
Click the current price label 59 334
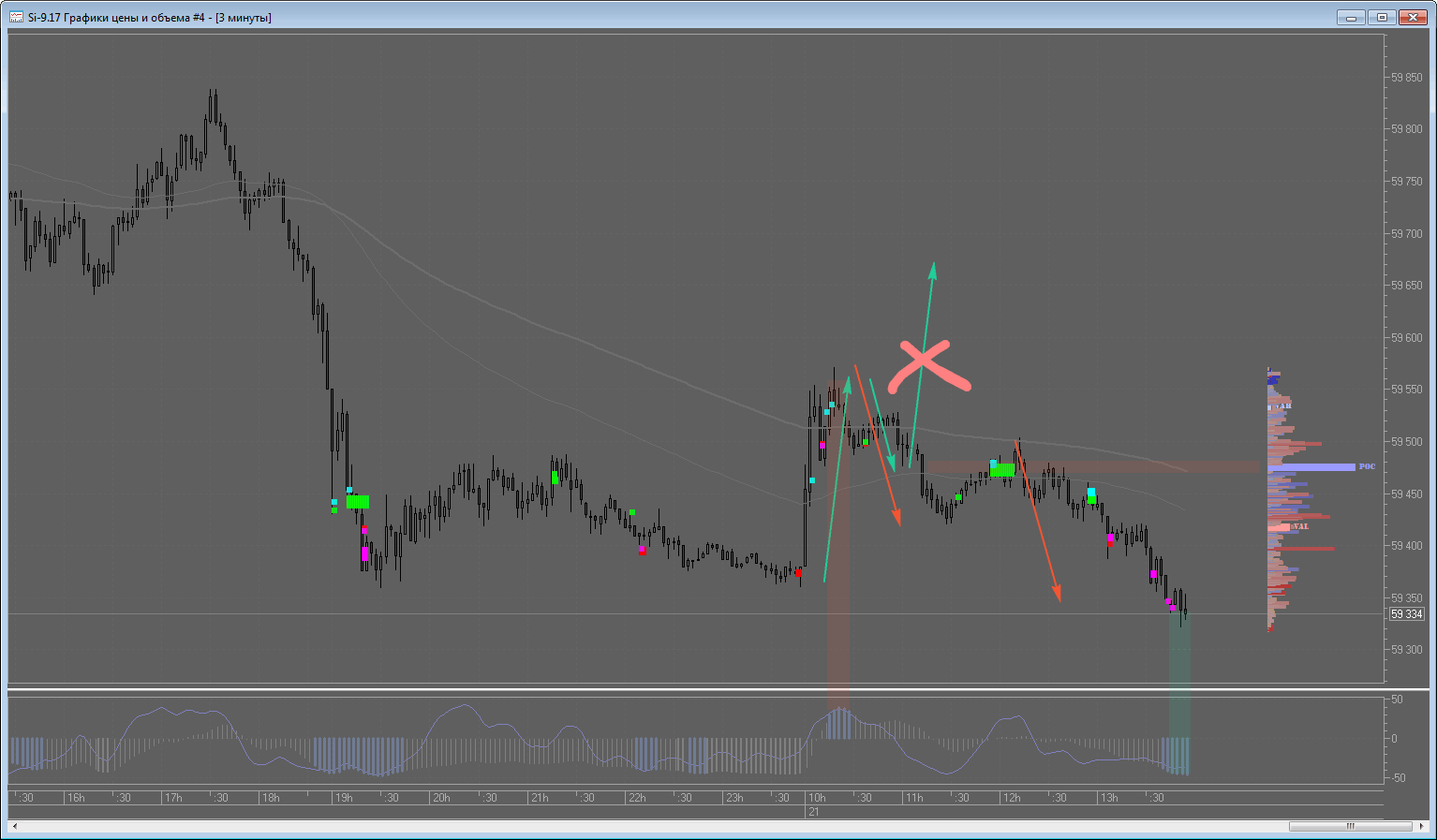coord(1406,614)
